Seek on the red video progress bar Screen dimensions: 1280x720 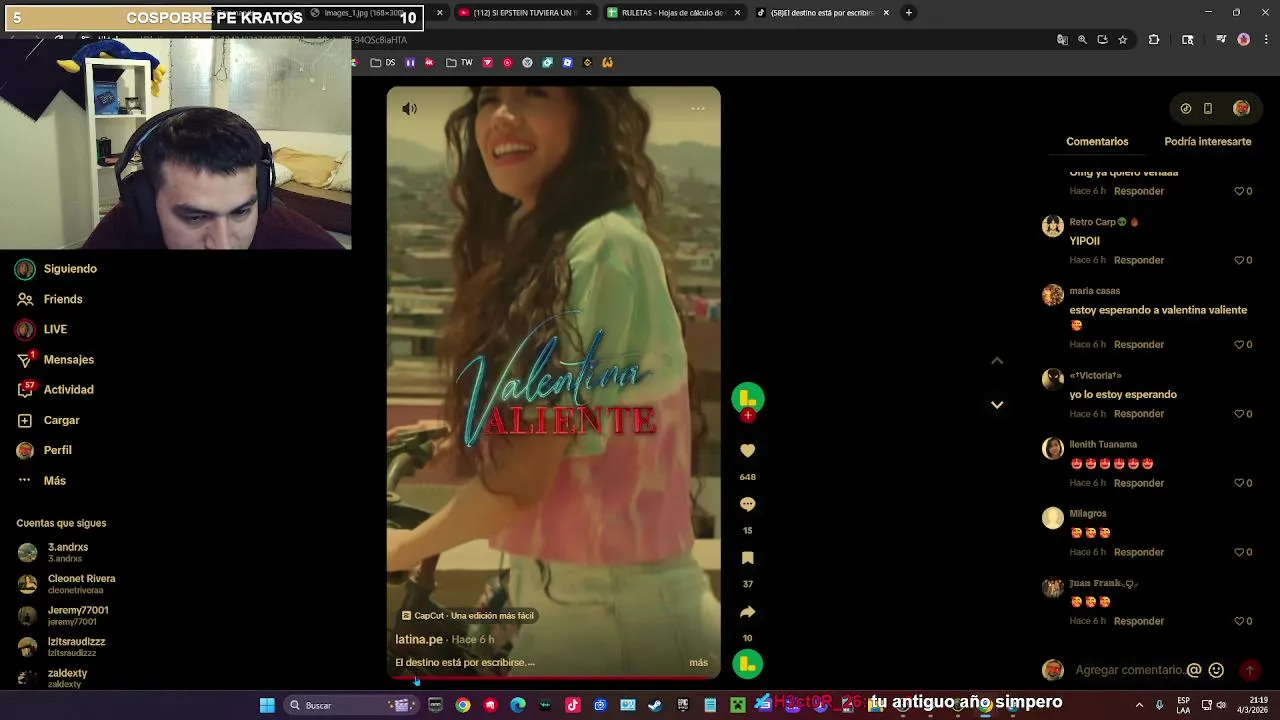tap(553, 678)
